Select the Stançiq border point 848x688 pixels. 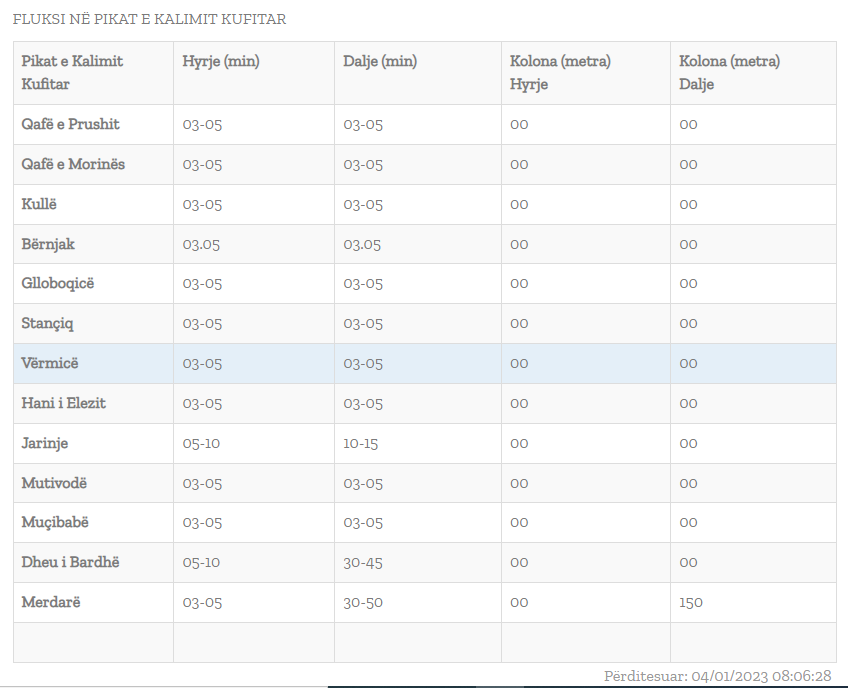click(x=48, y=323)
